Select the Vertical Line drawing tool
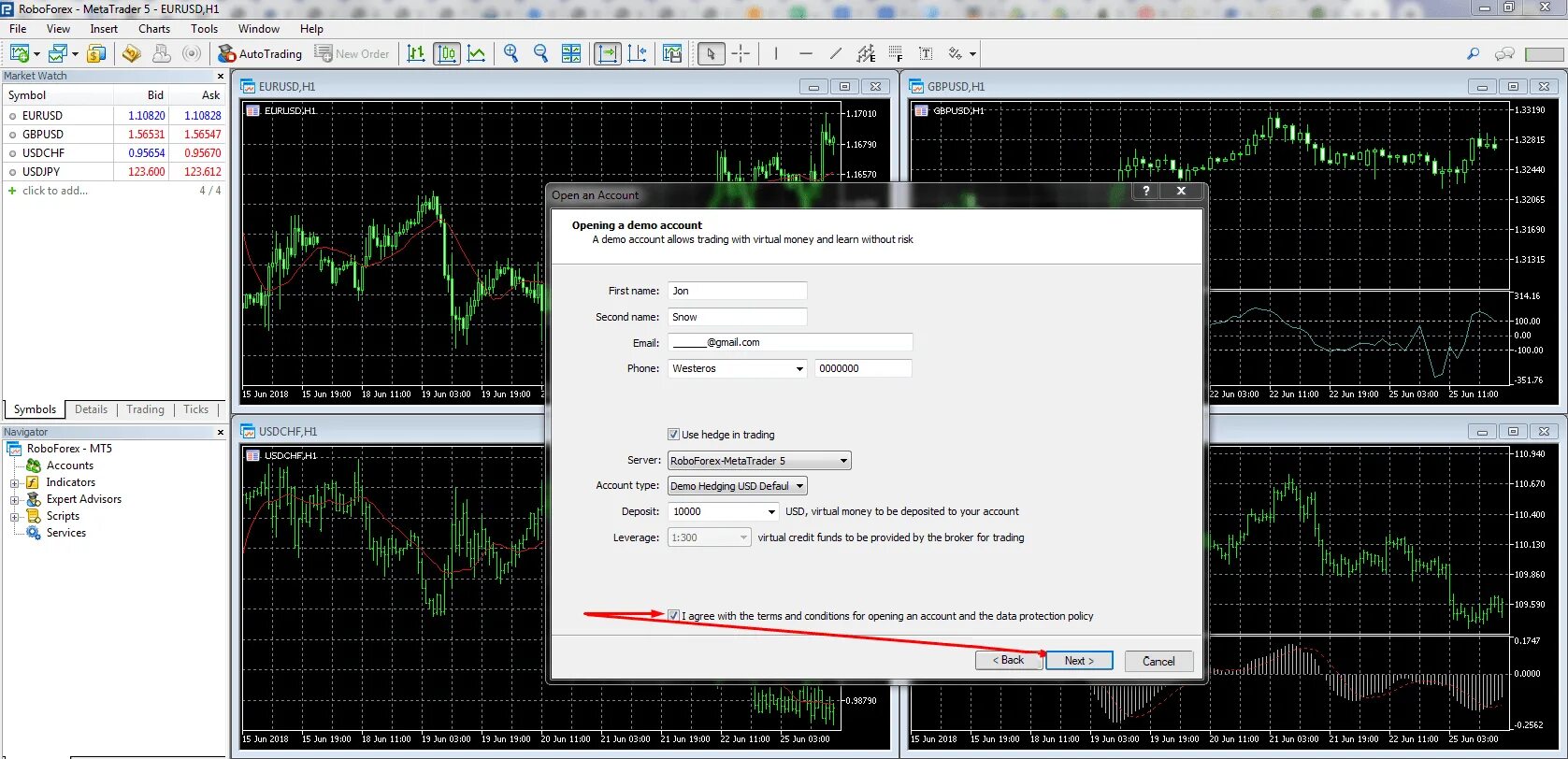 coord(775,54)
